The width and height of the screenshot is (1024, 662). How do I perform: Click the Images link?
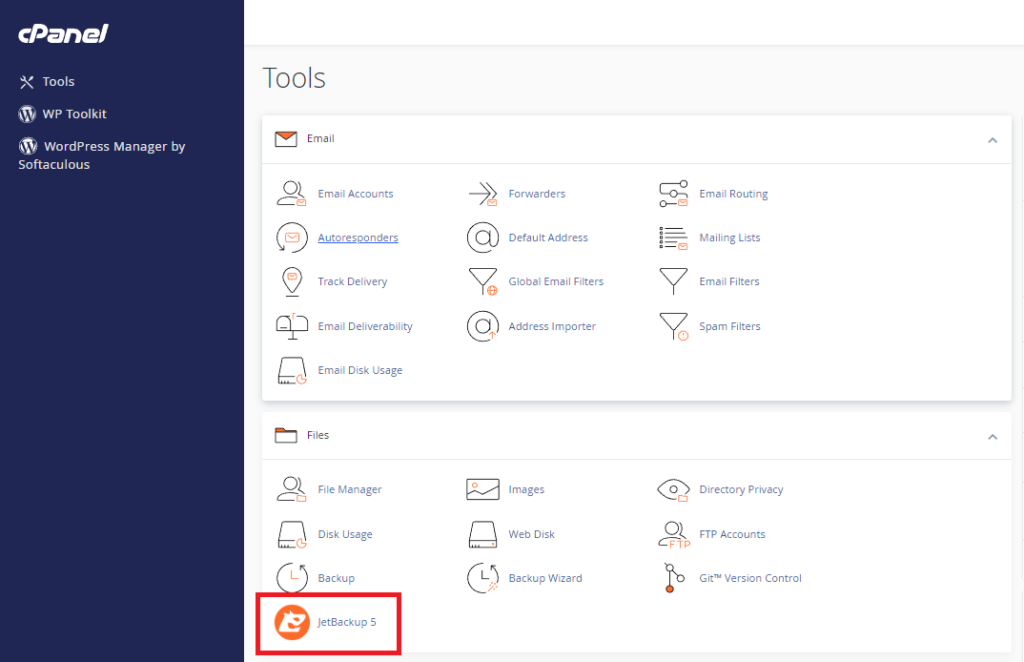point(526,490)
